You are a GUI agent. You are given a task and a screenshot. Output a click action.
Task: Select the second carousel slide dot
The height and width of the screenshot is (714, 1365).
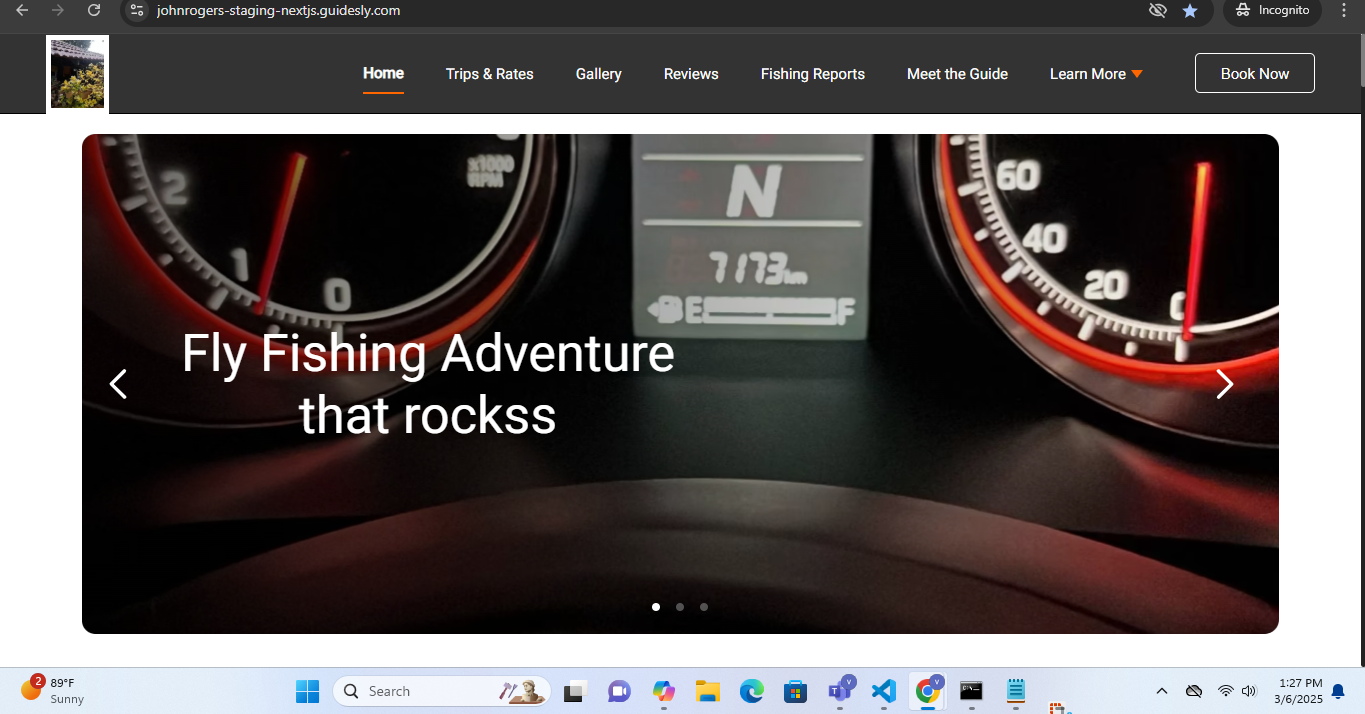[680, 607]
